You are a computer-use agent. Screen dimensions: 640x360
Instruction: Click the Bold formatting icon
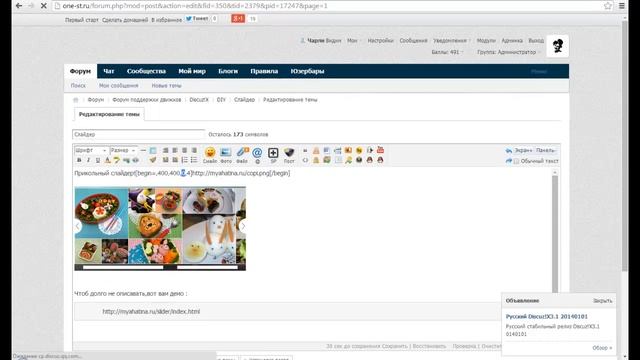point(79,160)
